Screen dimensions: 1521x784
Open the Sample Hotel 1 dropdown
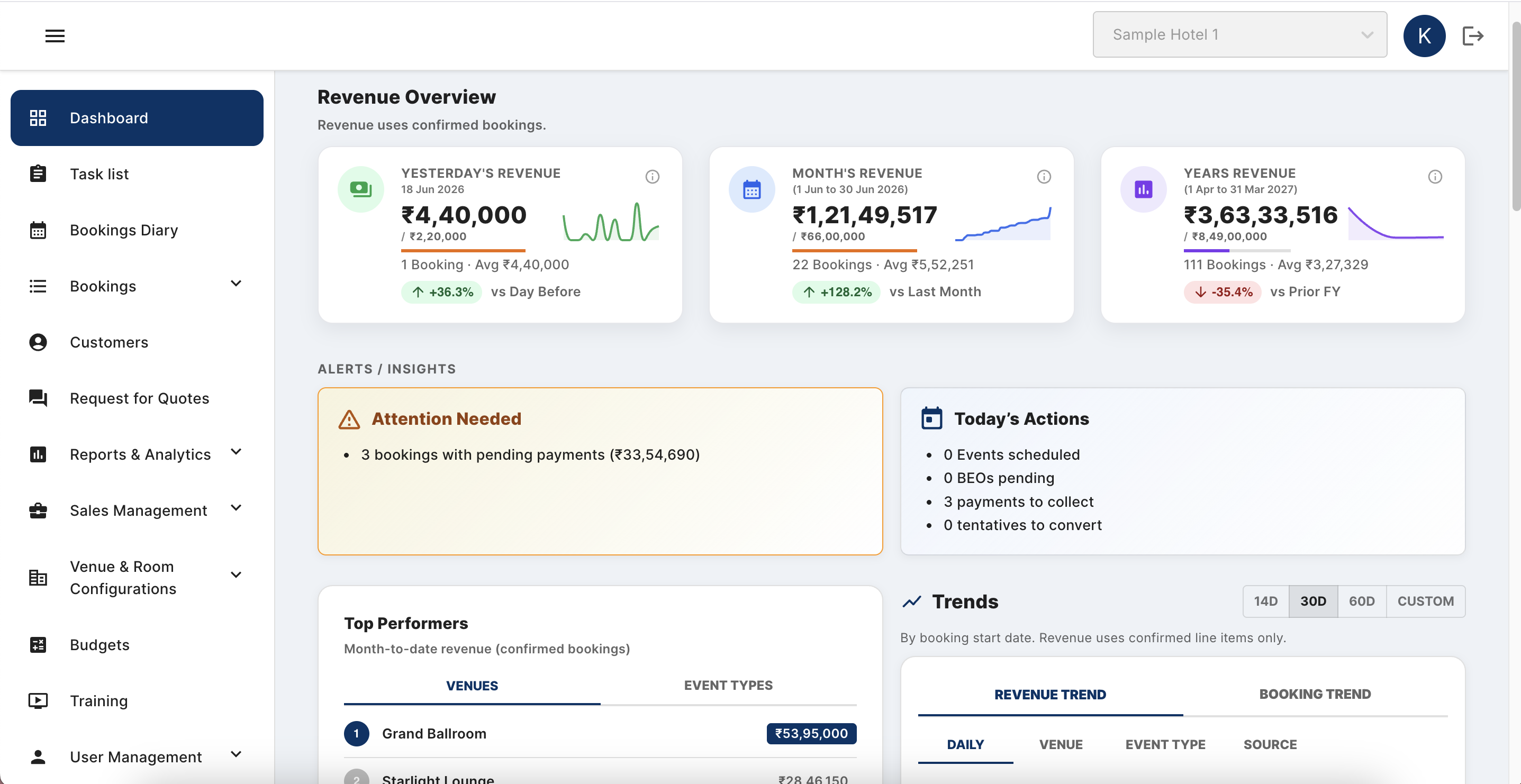point(1239,35)
